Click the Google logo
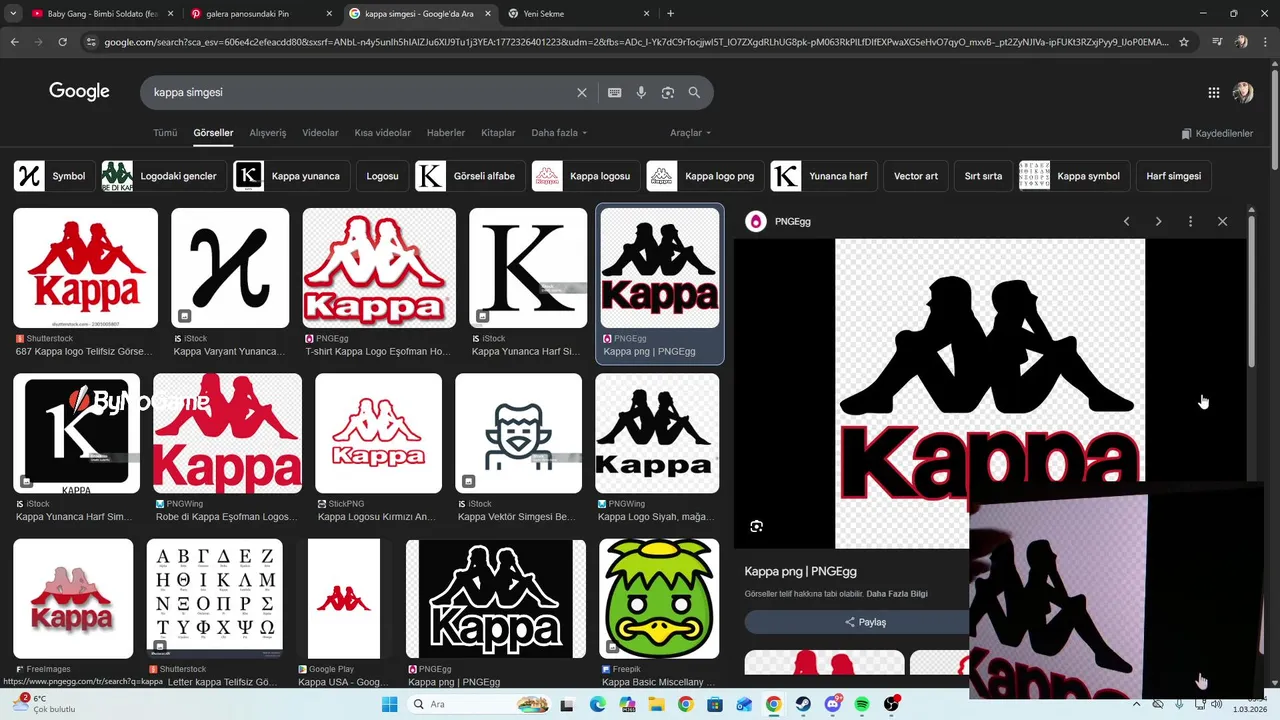The image size is (1280, 720). [x=79, y=92]
